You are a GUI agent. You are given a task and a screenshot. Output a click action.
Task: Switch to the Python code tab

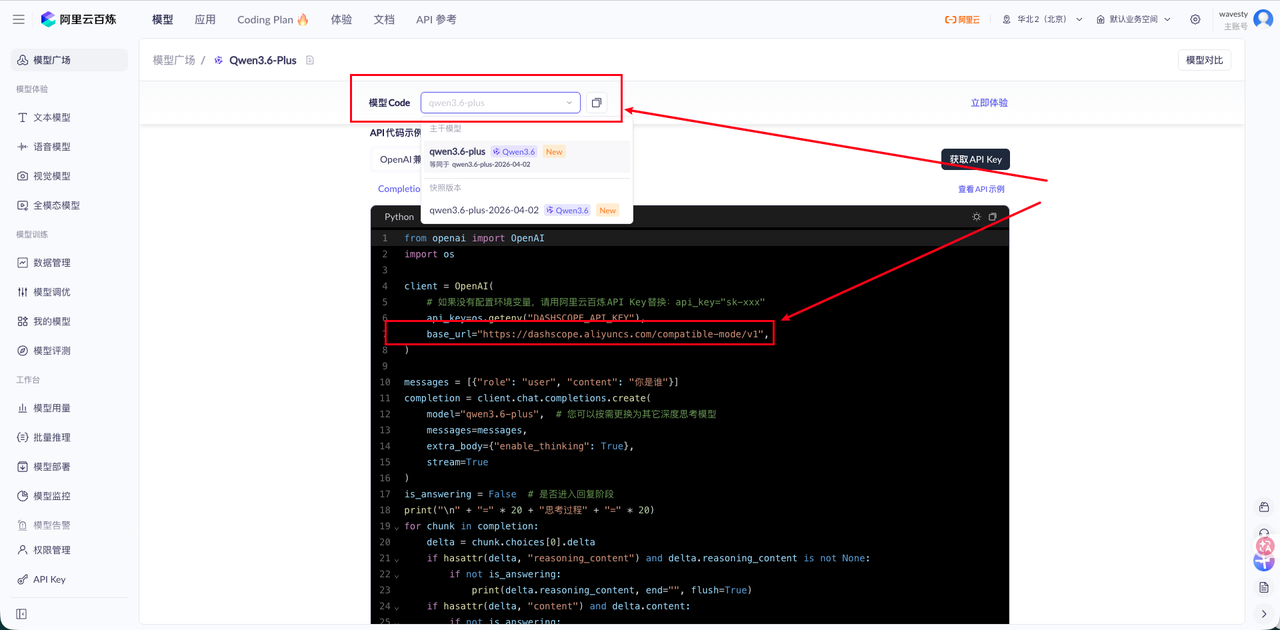click(x=399, y=217)
